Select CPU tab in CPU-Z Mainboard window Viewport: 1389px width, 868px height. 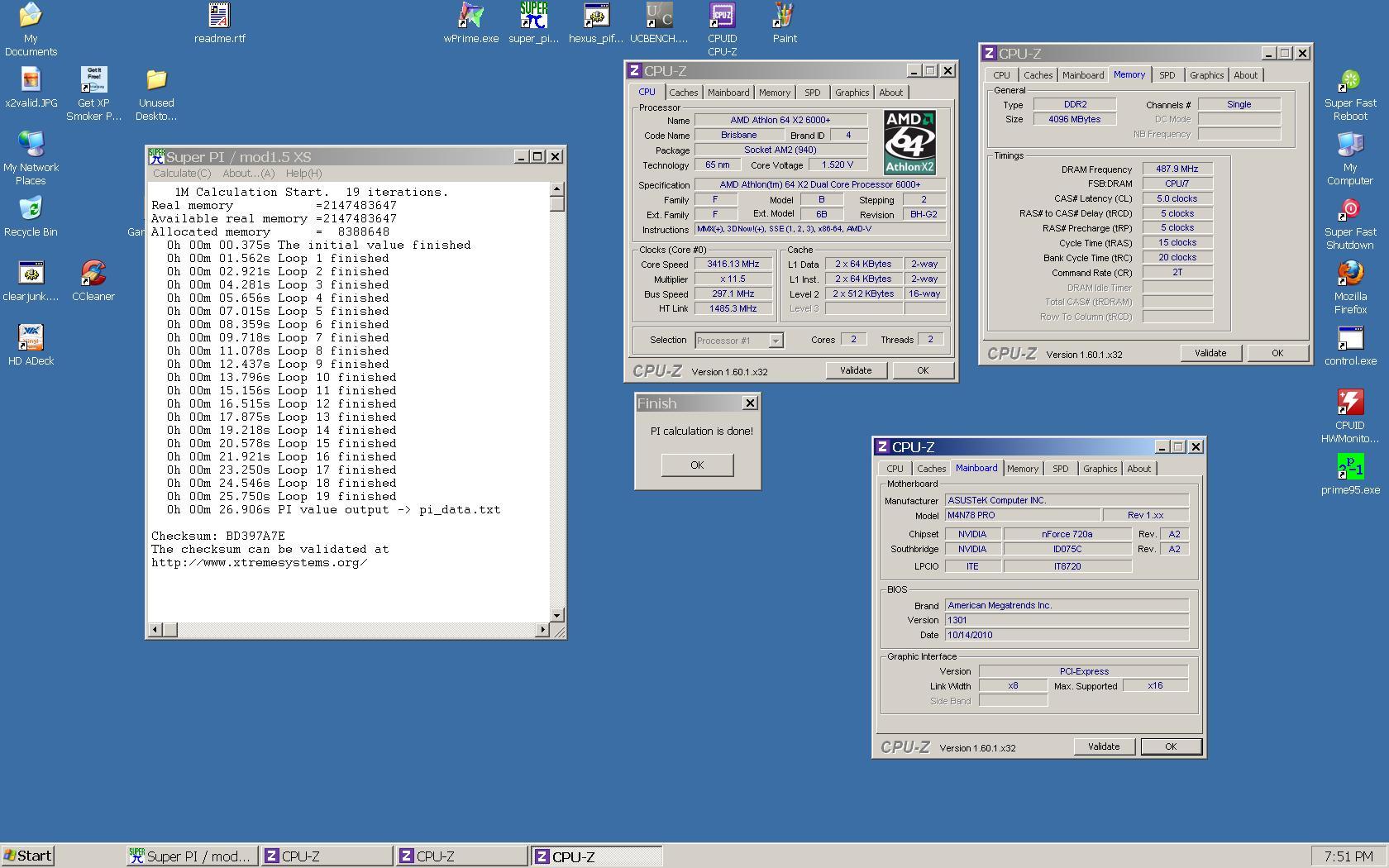point(895,469)
